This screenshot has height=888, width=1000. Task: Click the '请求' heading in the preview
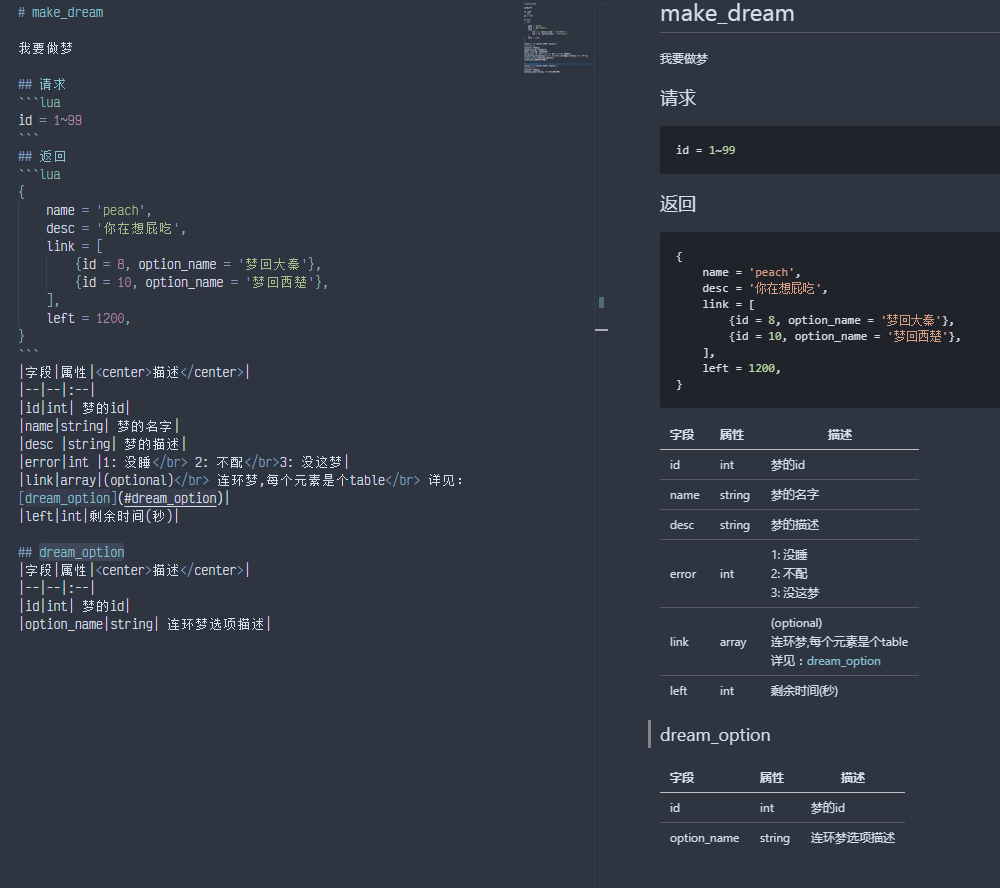tap(678, 98)
